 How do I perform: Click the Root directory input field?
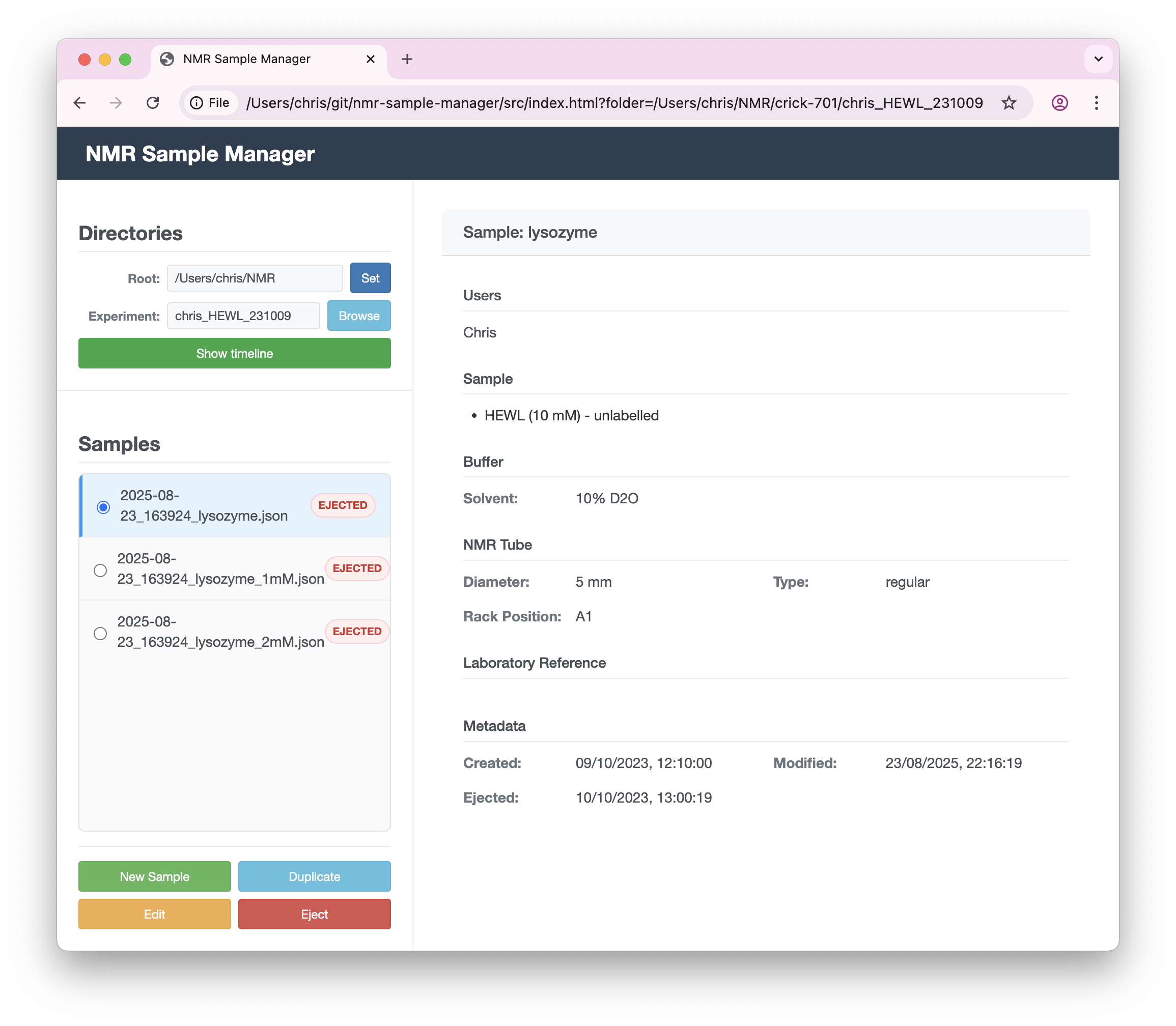[x=255, y=278]
